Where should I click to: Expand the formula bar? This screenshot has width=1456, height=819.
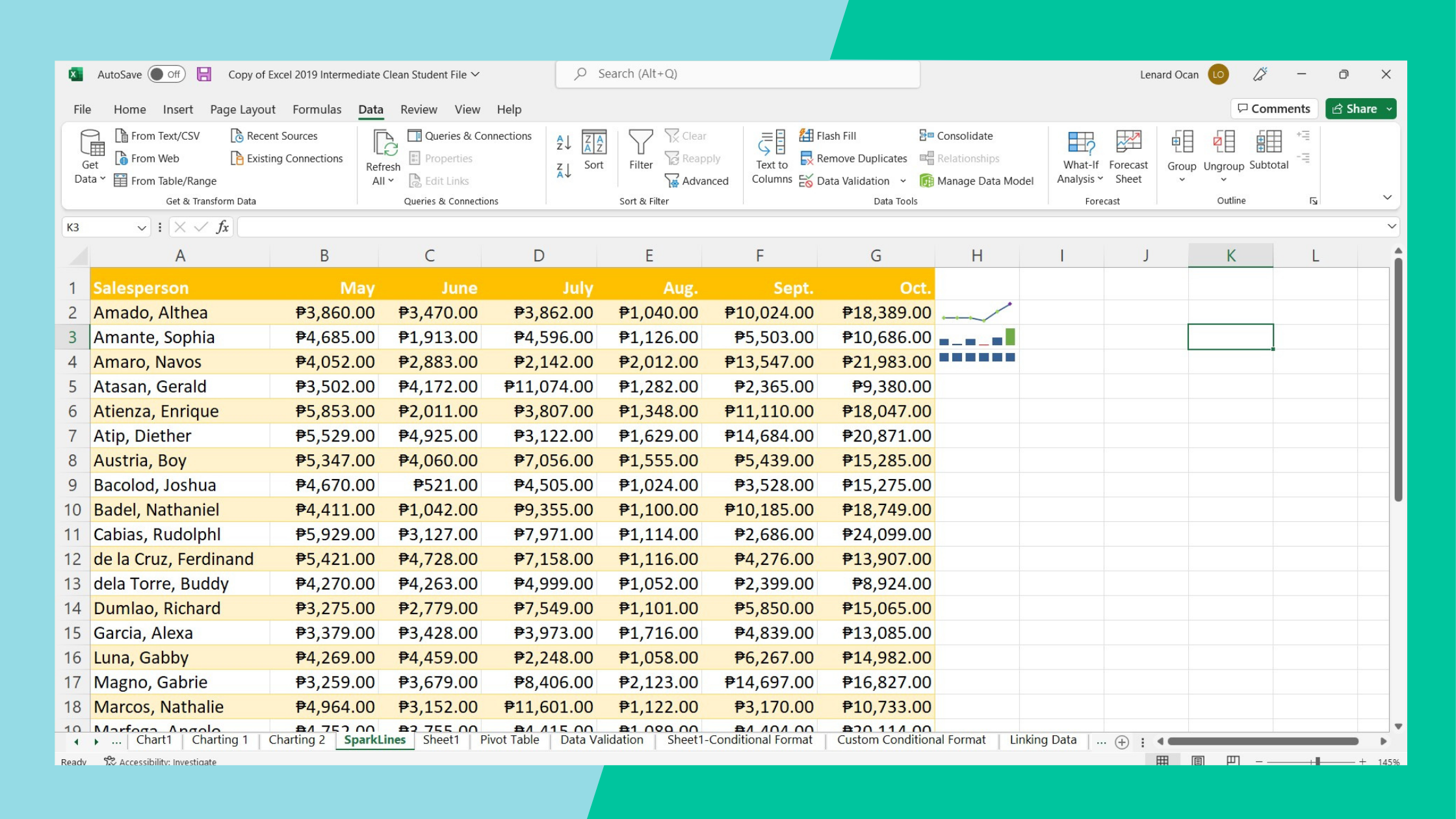coord(1392,227)
